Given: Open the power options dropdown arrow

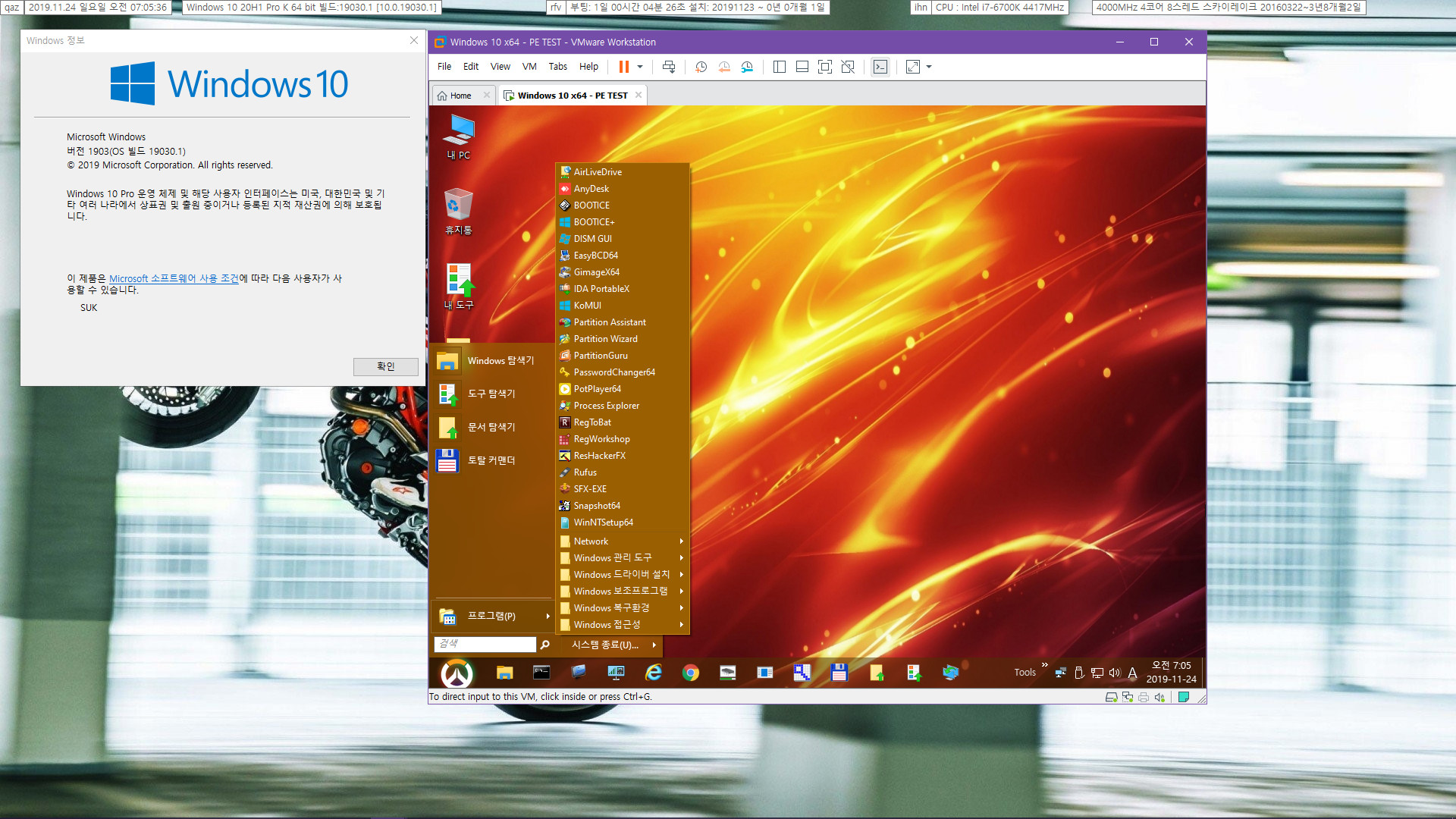Looking at the screenshot, I should [x=640, y=67].
